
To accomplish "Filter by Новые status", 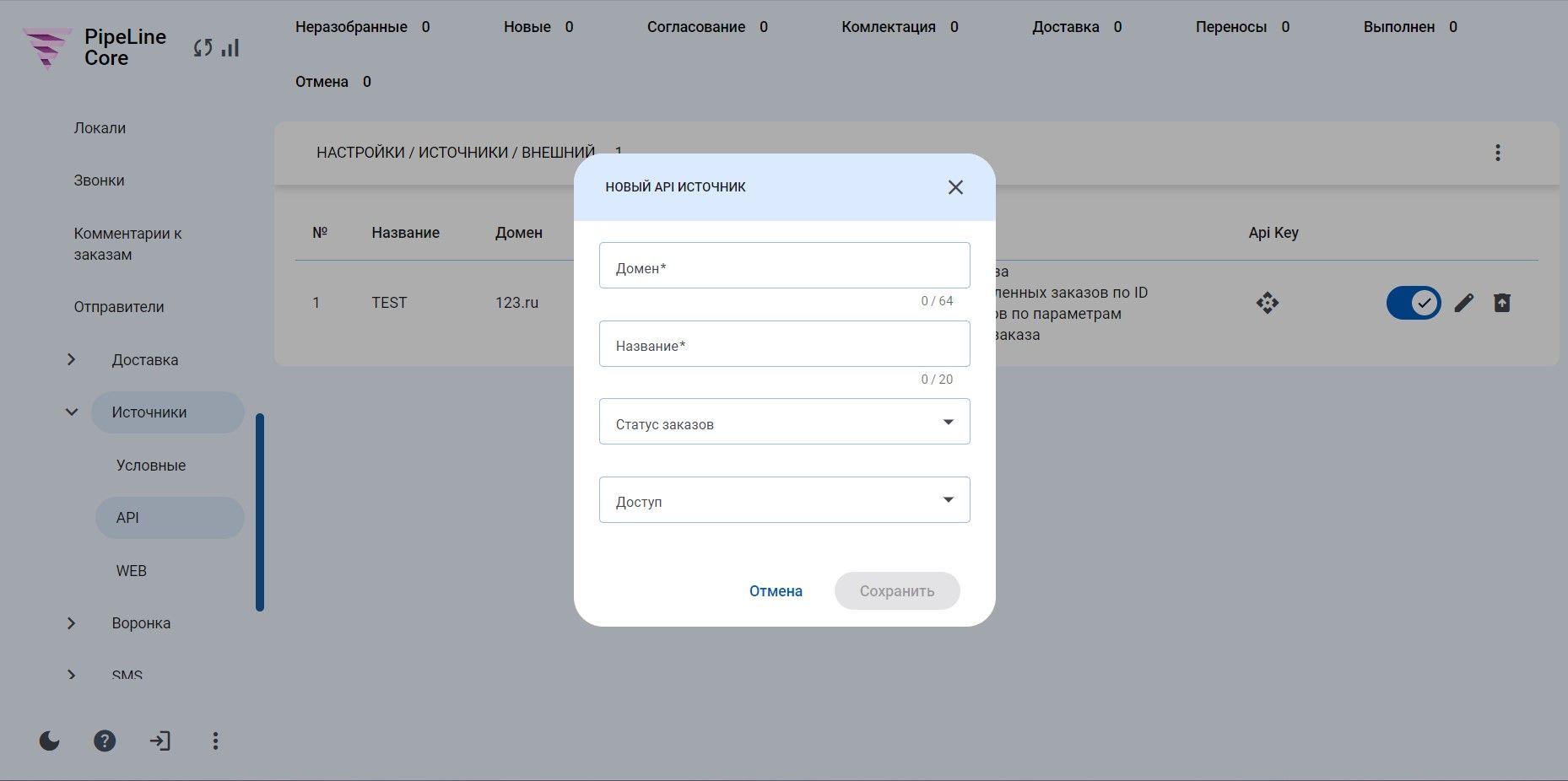I will pyautogui.click(x=538, y=27).
